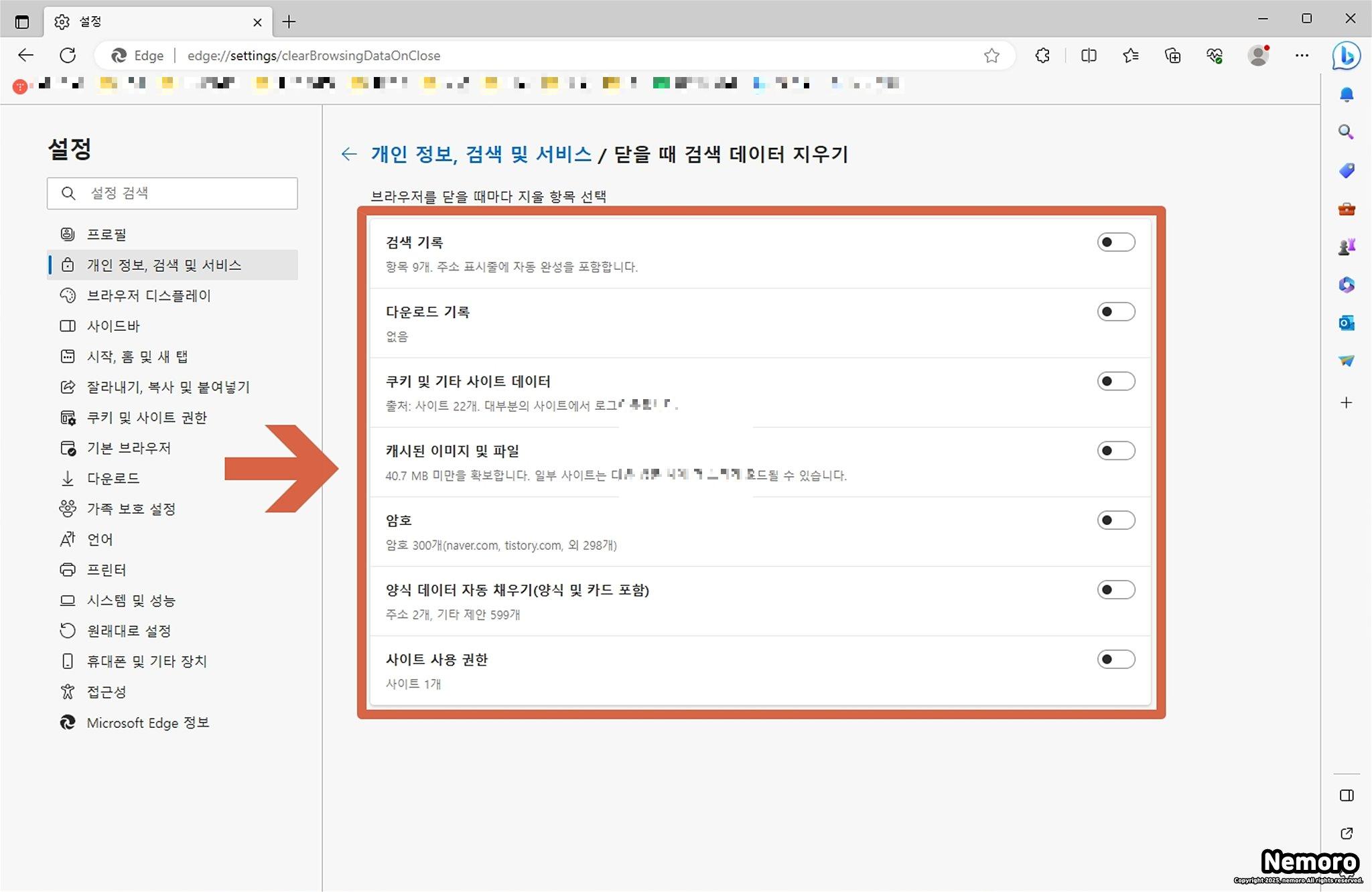Click the Extensions puzzle icon in toolbar
Image resolution: width=1372 pixels, height=892 pixels.
[1042, 56]
